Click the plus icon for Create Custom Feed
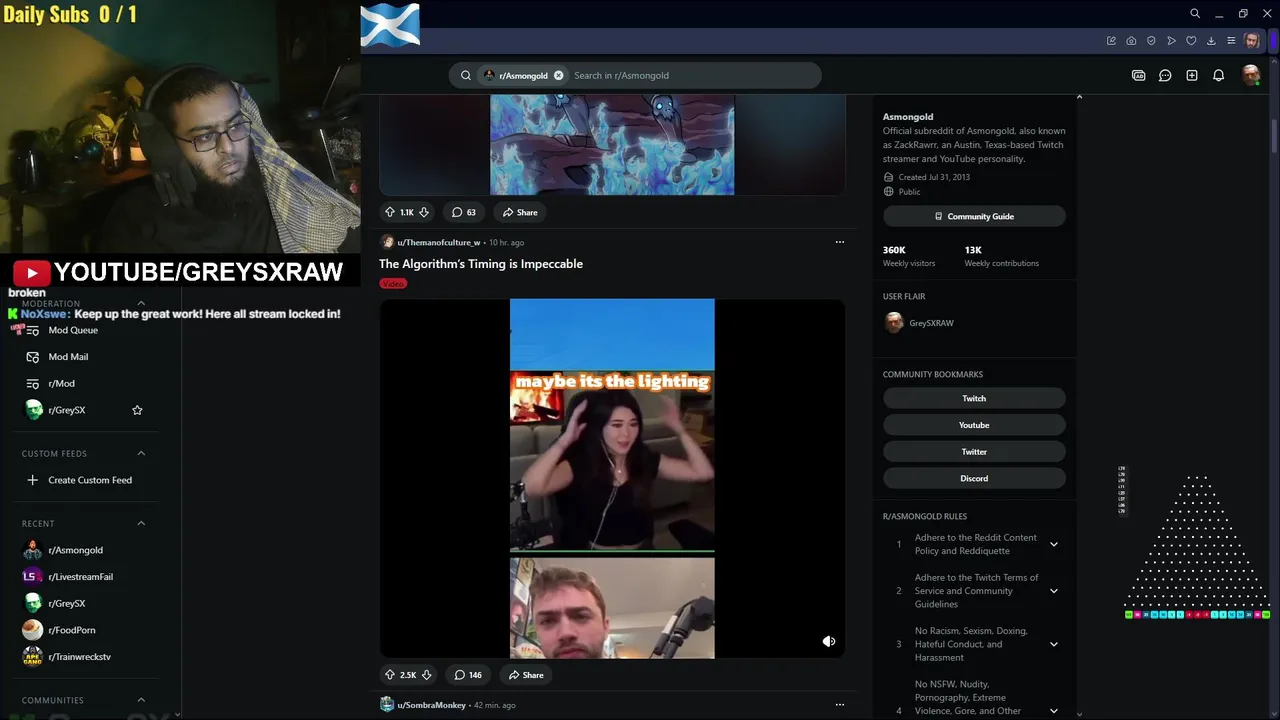Viewport: 1280px width, 720px height. 32,480
